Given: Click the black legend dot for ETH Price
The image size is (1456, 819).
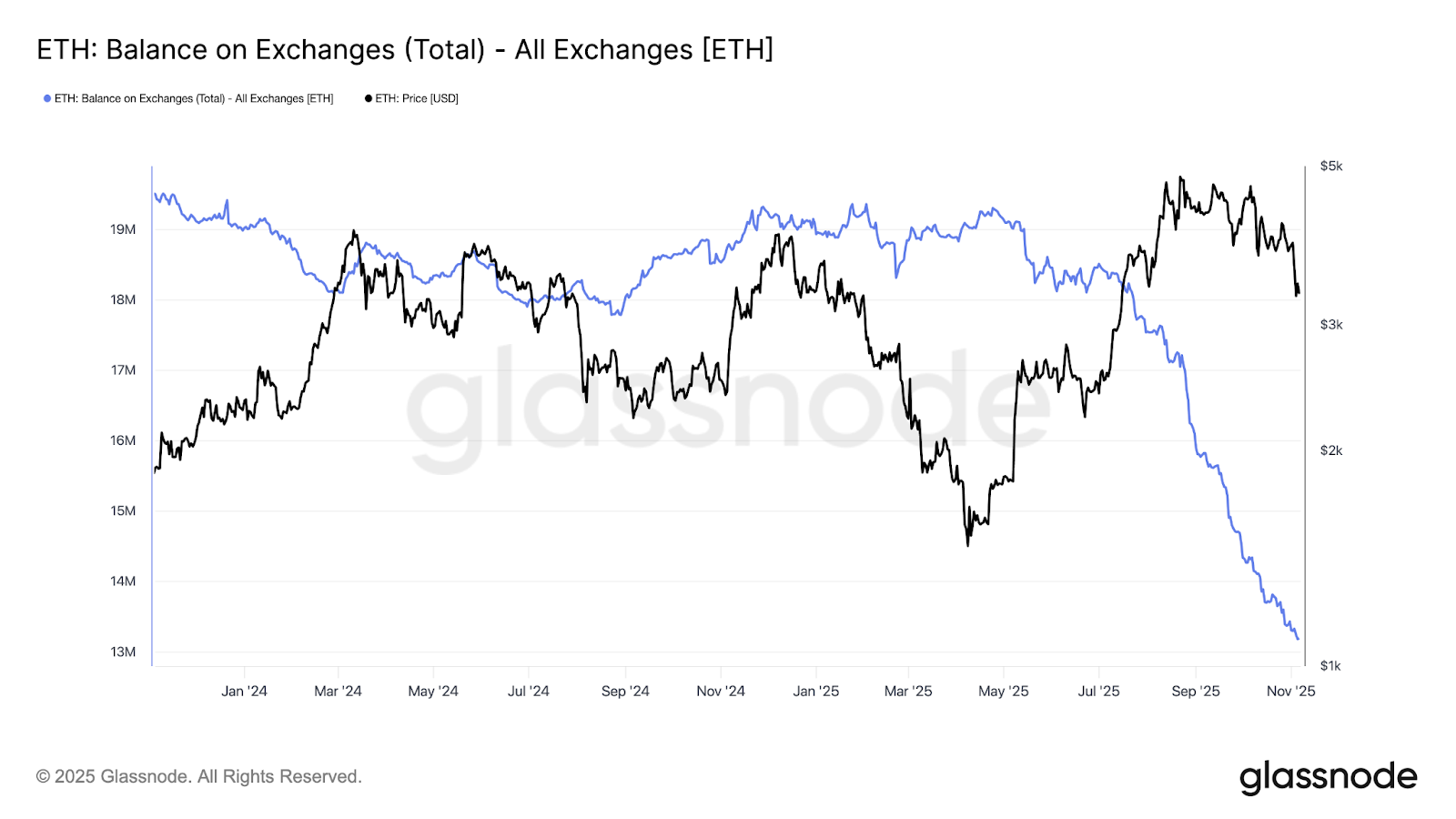Looking at the screenshot, I should tap(369, 98).
